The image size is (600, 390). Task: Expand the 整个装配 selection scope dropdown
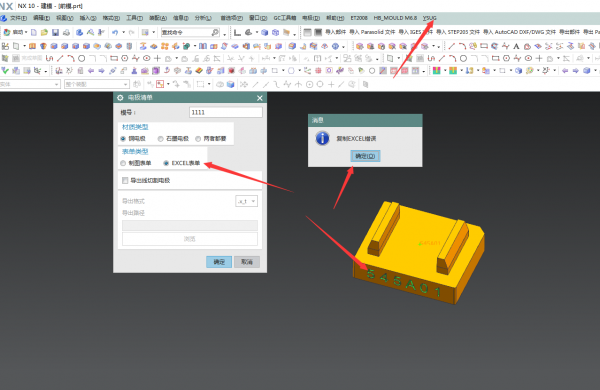tap(96, 84)
